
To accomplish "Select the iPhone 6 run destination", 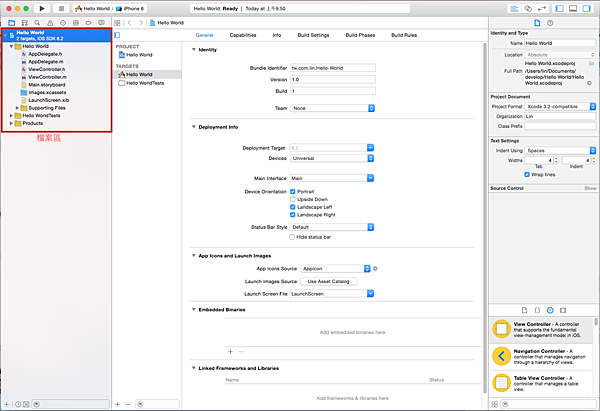I will (x=130, y=8).
